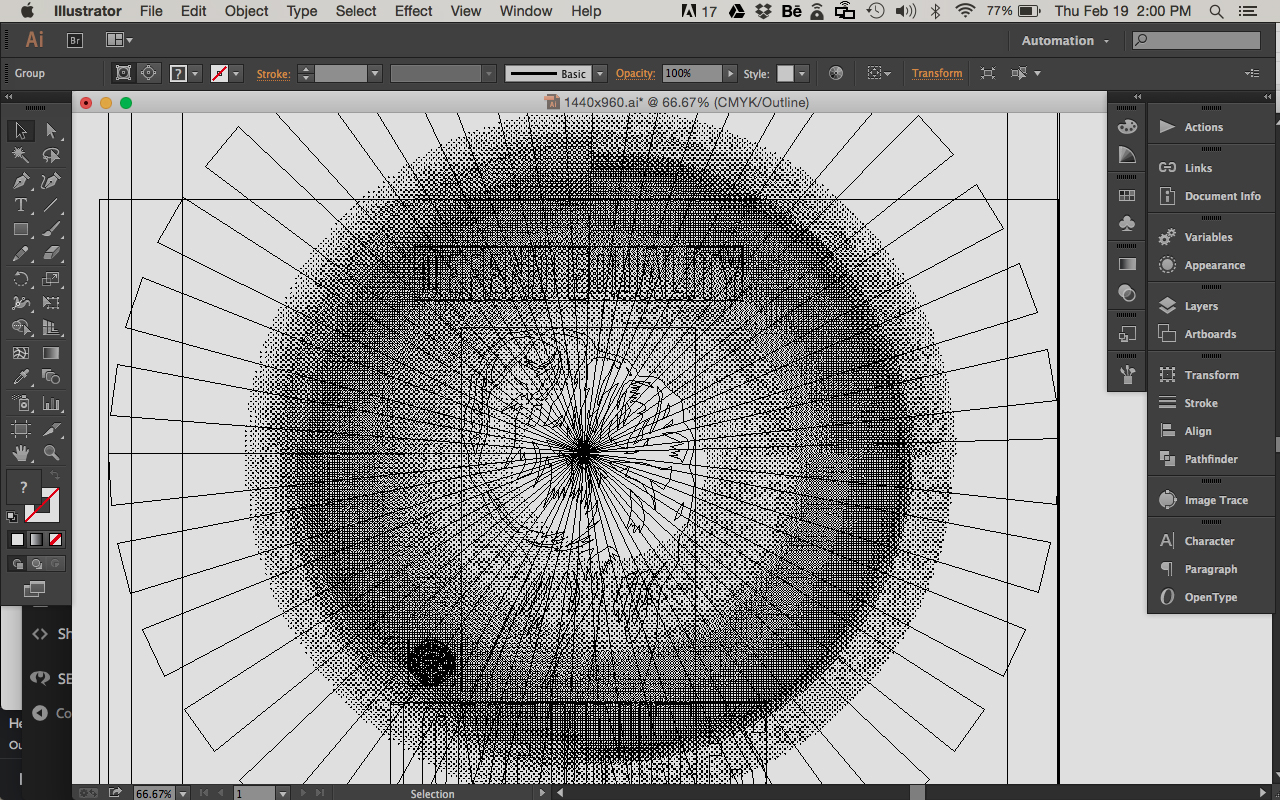The image size is (1280, 800).
Task: Open the Symbols club-shaped panel icon
Action: (1127, 224)
